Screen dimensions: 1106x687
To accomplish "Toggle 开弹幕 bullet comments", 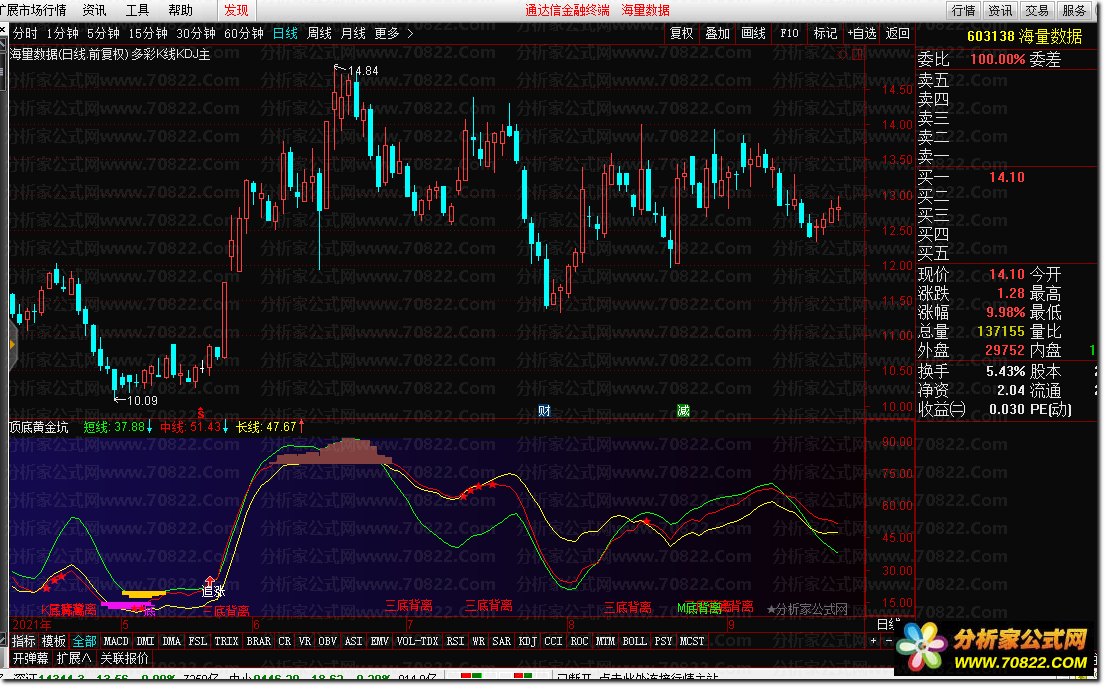I will click(x=31, y=658).
